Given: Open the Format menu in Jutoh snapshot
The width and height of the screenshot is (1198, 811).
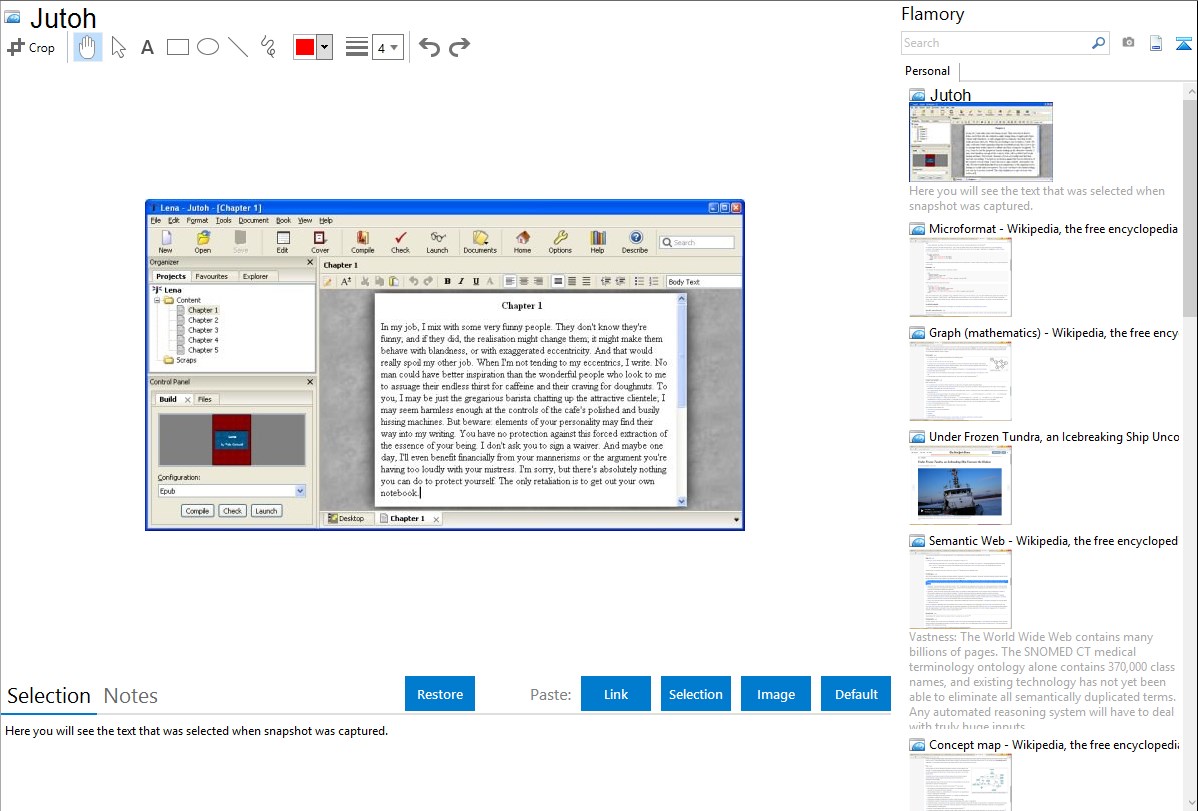Looking at the screenshot, I should point(197,220).
